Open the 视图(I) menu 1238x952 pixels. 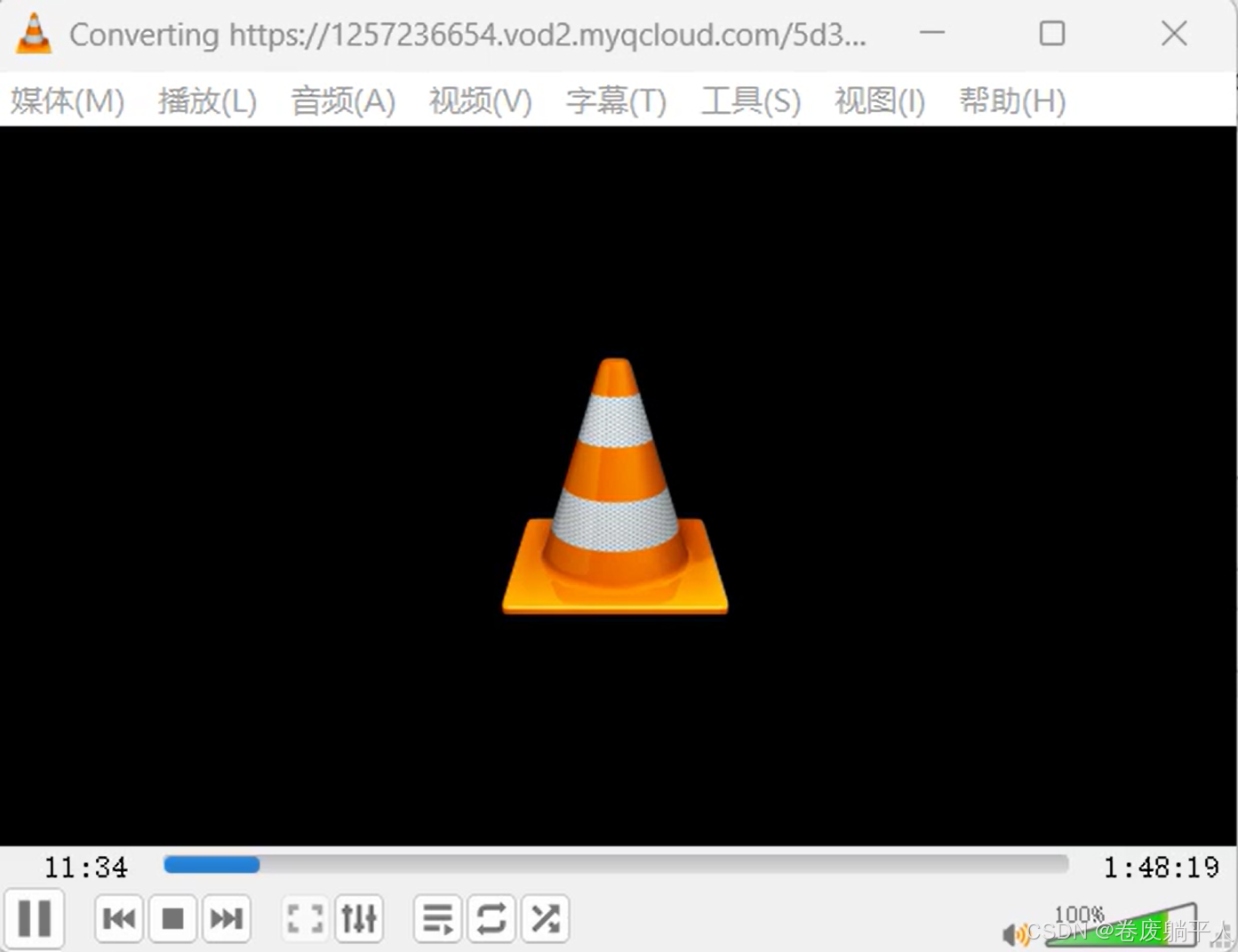pos(880,100)
